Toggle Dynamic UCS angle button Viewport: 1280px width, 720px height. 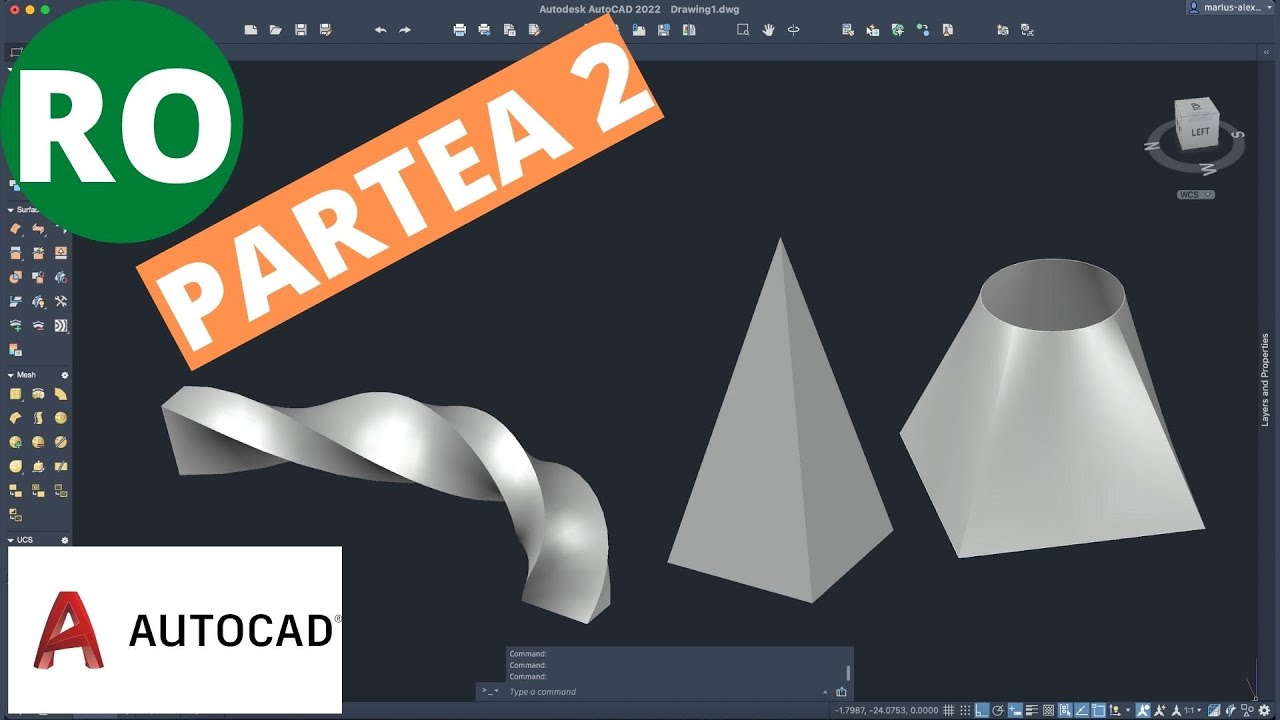coord(1081,710)
